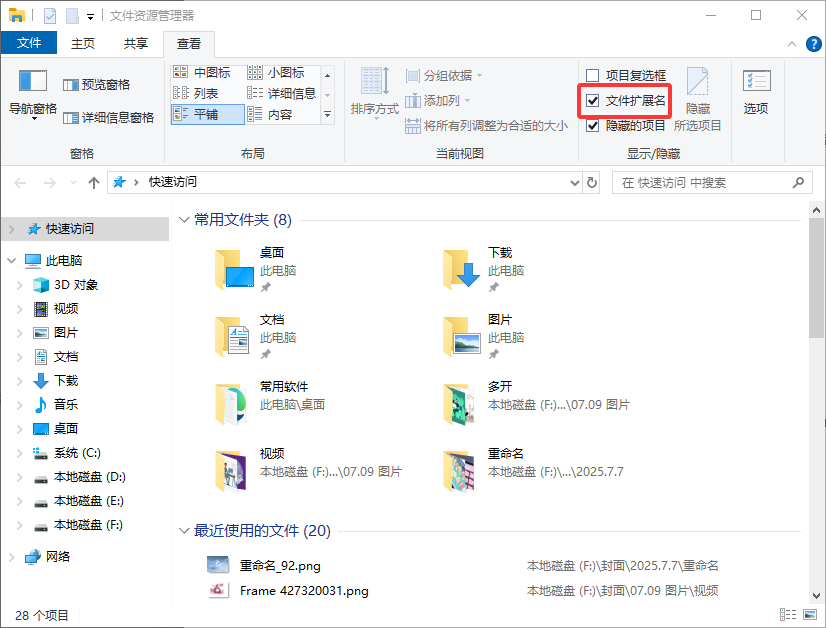
Task: Expand the 3D Objects tree node
Action: (20, 285)
